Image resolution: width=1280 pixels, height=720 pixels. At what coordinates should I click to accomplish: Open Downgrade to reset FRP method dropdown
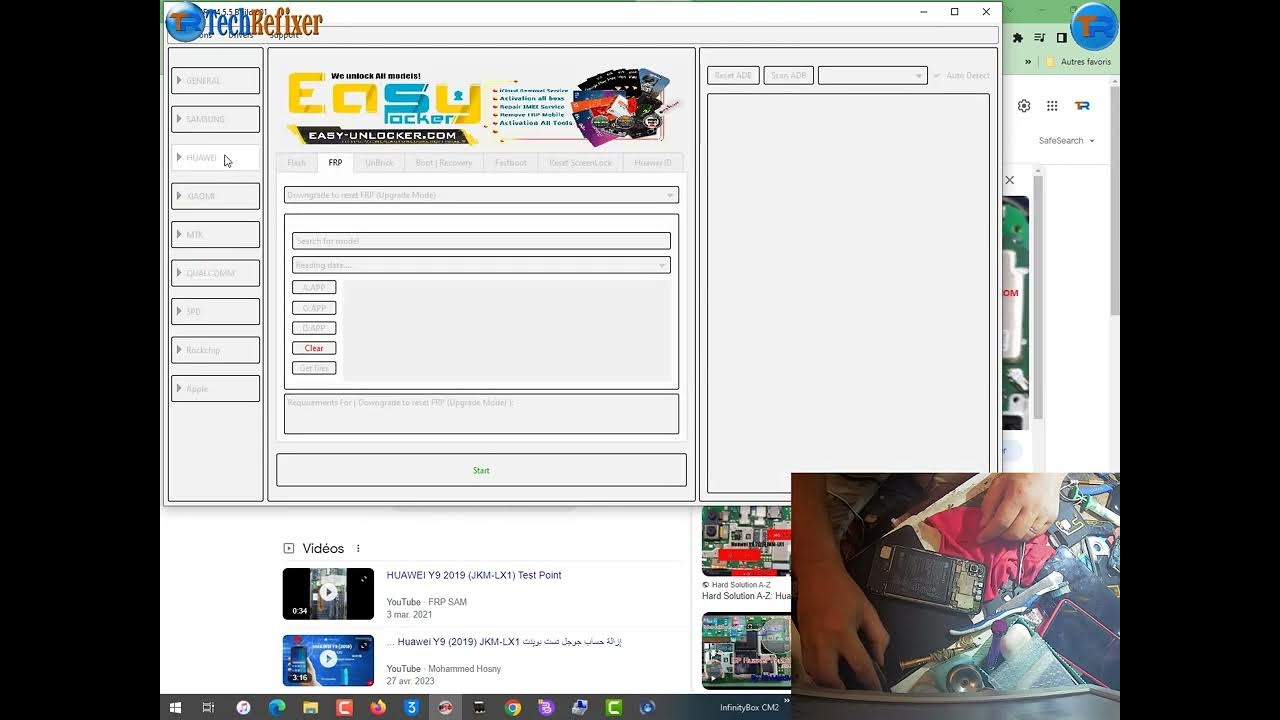pos(481,195)
